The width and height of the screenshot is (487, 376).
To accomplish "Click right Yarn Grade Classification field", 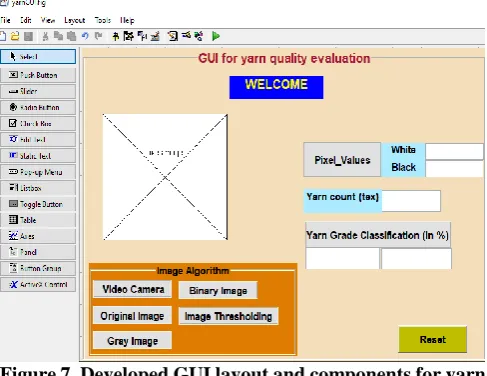I will (x=416, y=259).
